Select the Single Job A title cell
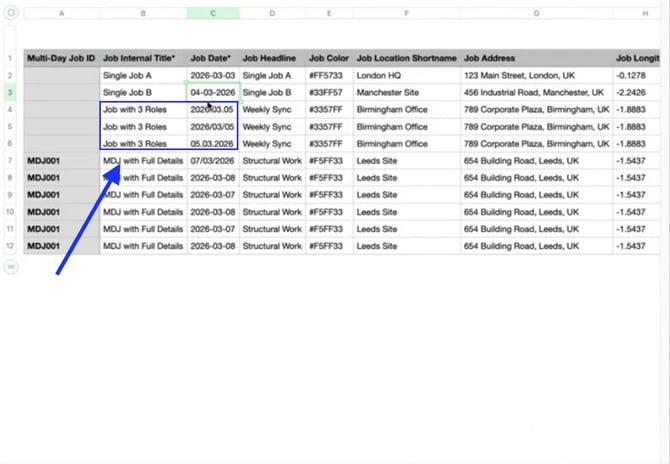Screen dimensions: 670x464 point(143,75)
